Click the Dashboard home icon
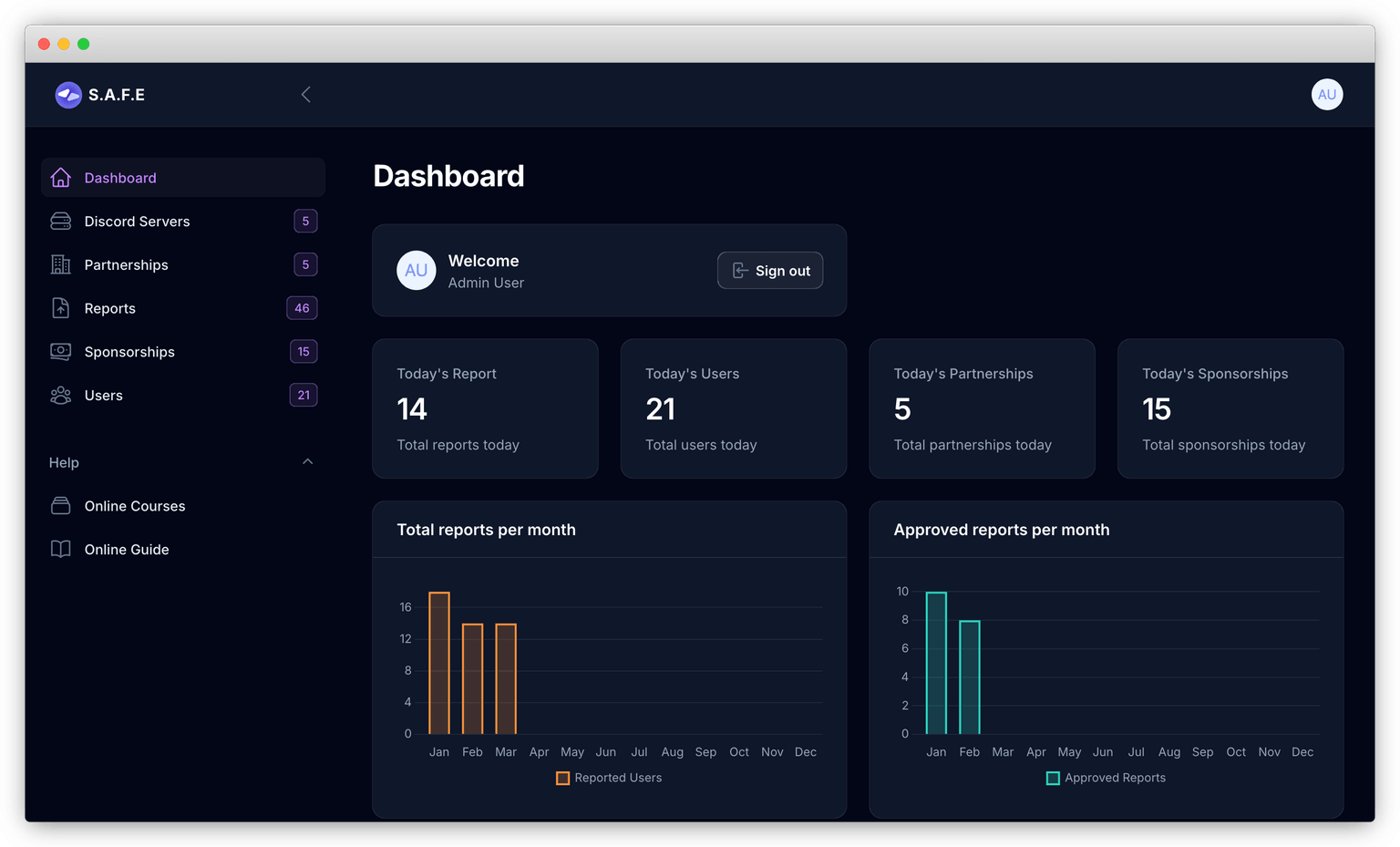 click(61, 178)
